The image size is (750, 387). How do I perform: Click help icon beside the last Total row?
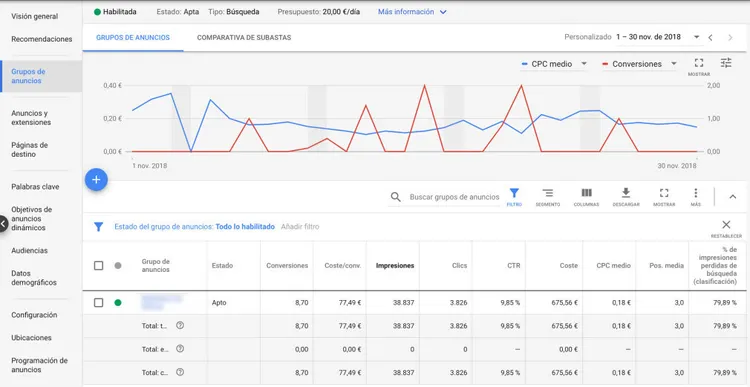tap(180, 372)
